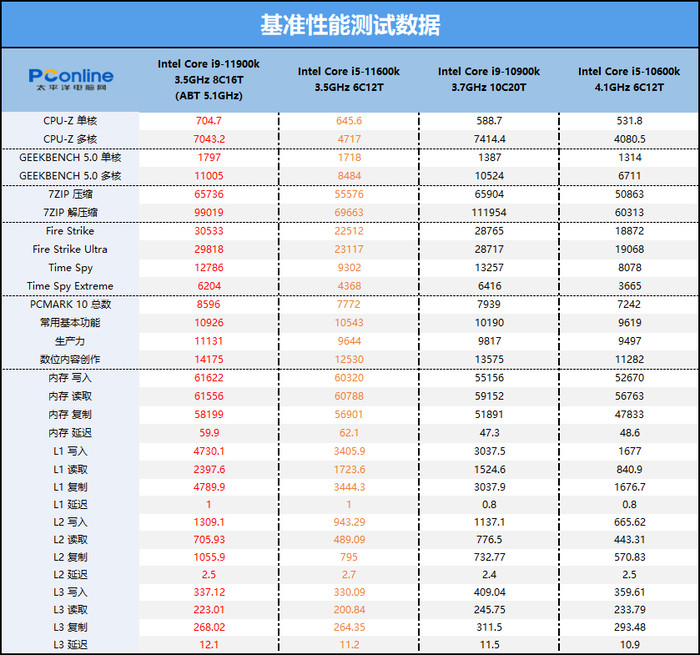Image resolution: width=700 pixels, height=655 pixels.
Task: Select the Intel Core i9-11900k column header
Action: pyautogui.click(x=208, y=79)
